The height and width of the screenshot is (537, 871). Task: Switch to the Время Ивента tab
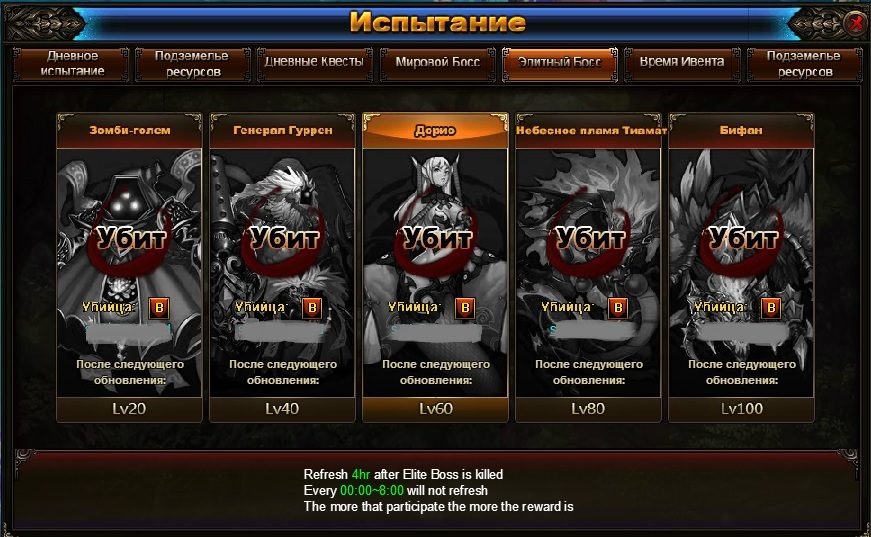pyautogui.click(x=682, y=64)
